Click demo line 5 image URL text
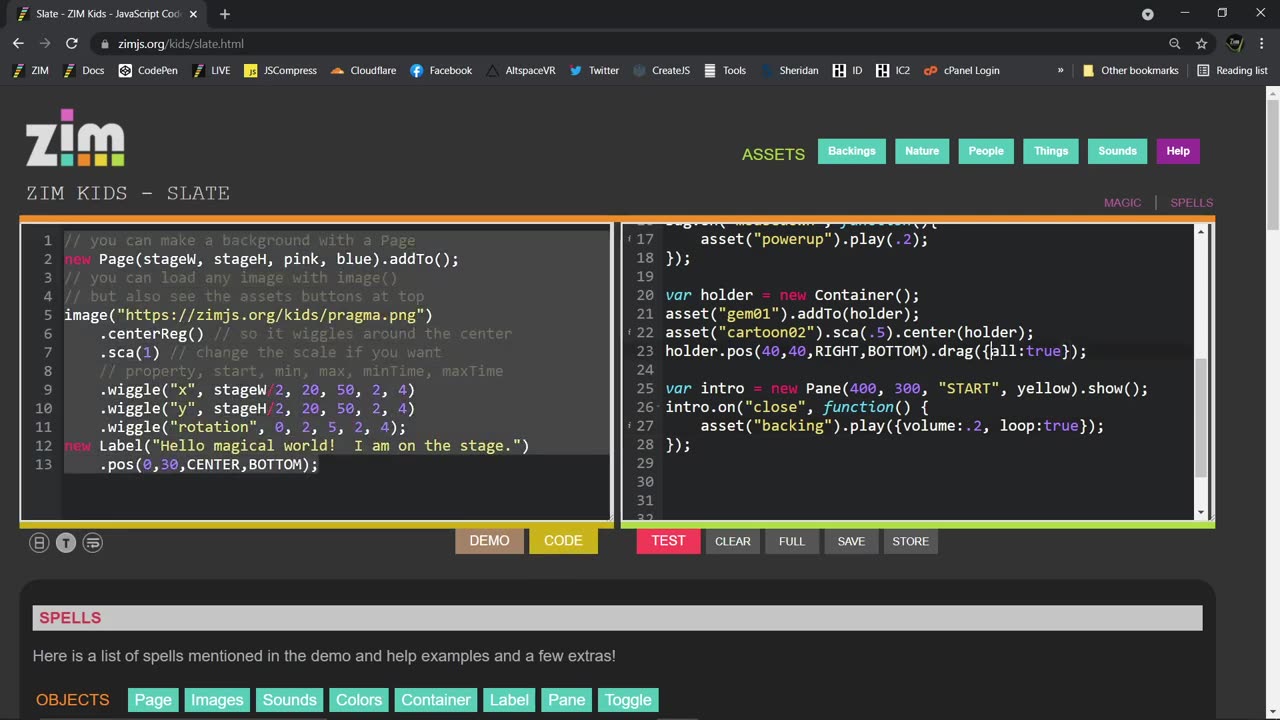Image resolution: width=1280 pixels, height=720 pixels. coord(275,315)
